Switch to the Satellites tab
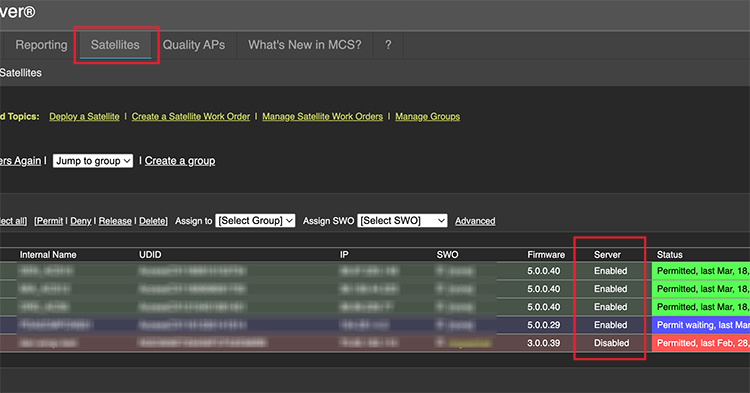This screenshot has height=393, width=750. [x=115, y=45]
